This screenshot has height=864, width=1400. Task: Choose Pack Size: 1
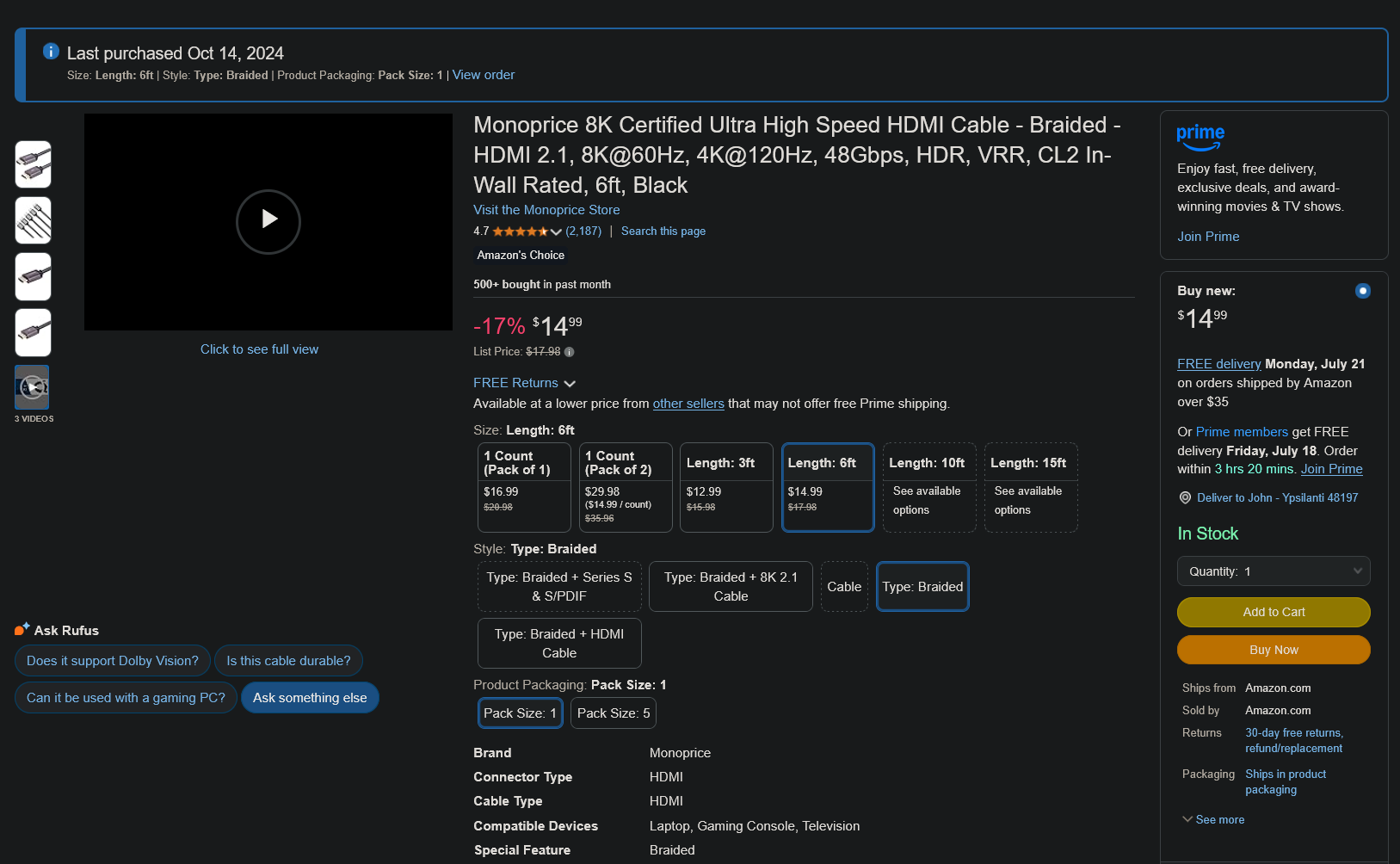click(x=520, y=713)
